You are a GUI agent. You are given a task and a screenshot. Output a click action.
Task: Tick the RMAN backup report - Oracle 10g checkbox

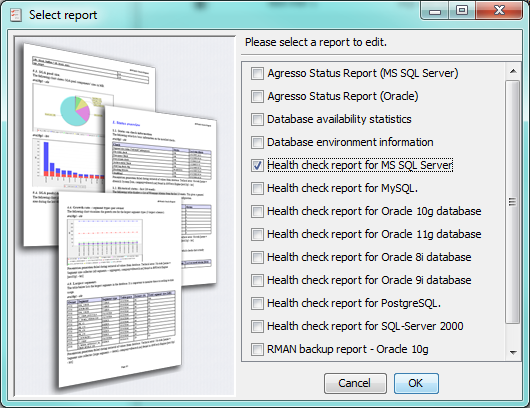257,349
